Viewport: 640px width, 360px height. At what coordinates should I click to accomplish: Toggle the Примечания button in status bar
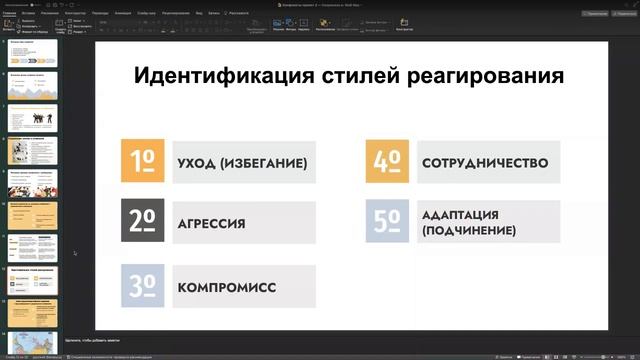point(529,357)
